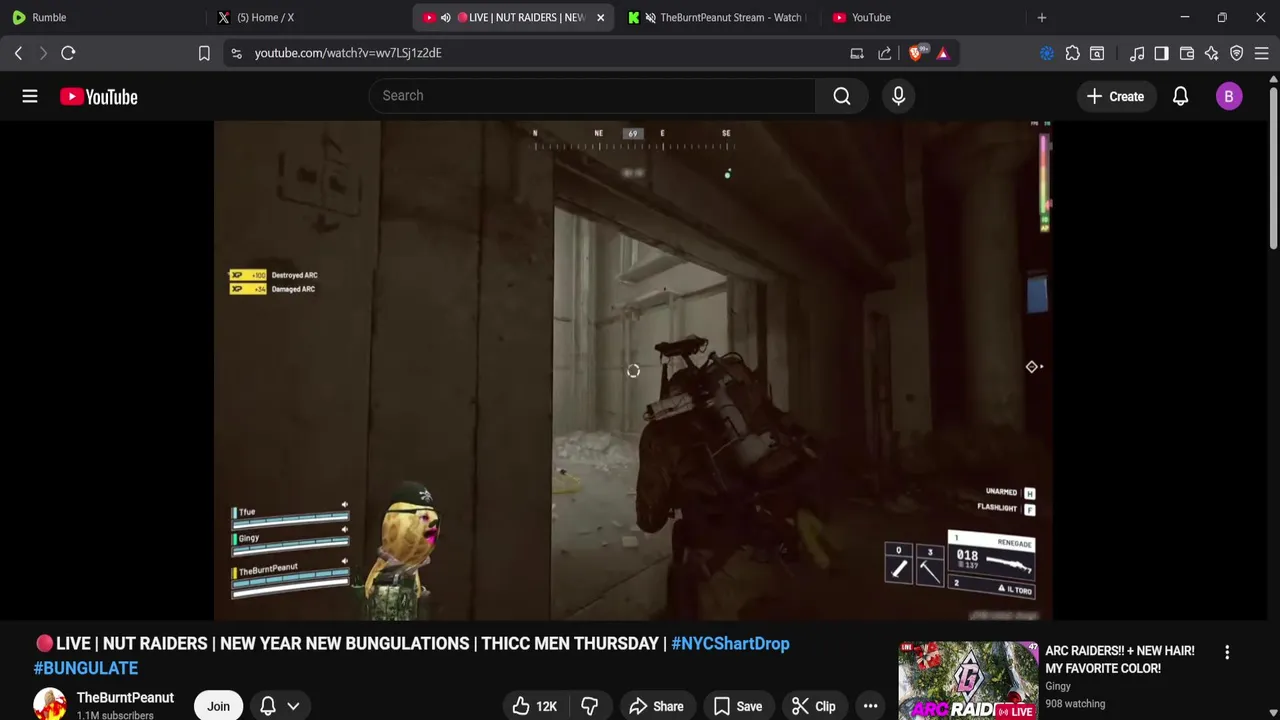Open TheBurntPeanut channel avatar
The width and height of the screenshot is (1280, 720).
pos(50,704)
